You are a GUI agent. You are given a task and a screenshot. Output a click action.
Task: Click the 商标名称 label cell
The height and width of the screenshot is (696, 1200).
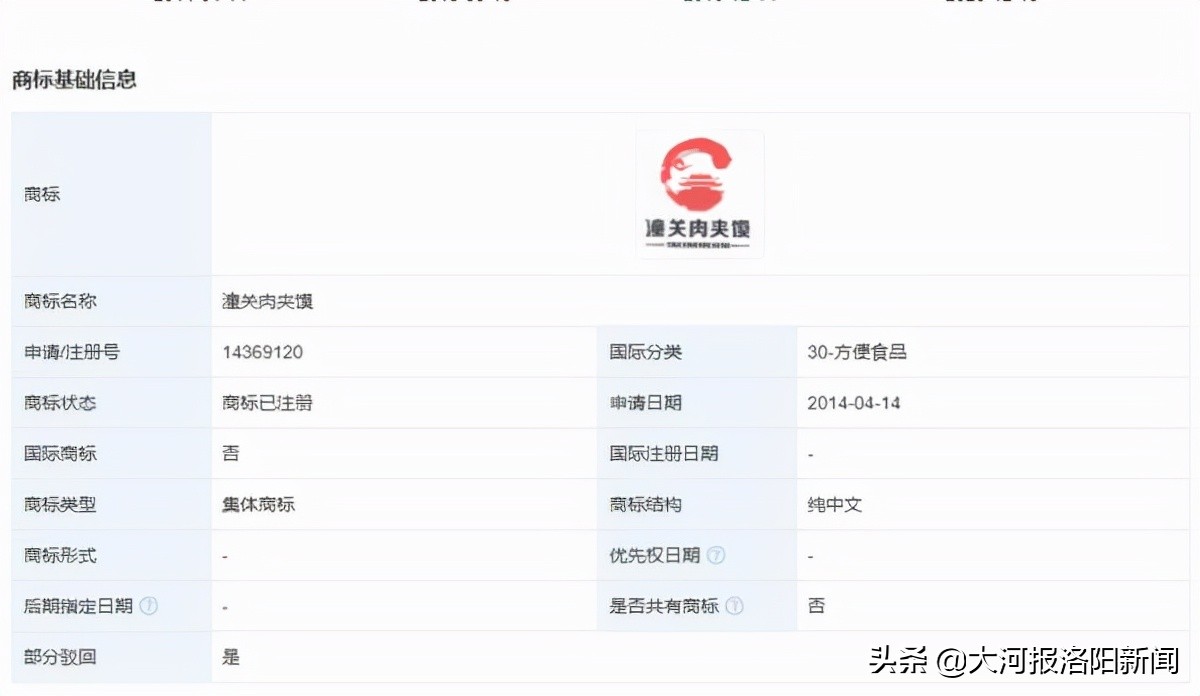pyautogui.click(x=111, y=301)
